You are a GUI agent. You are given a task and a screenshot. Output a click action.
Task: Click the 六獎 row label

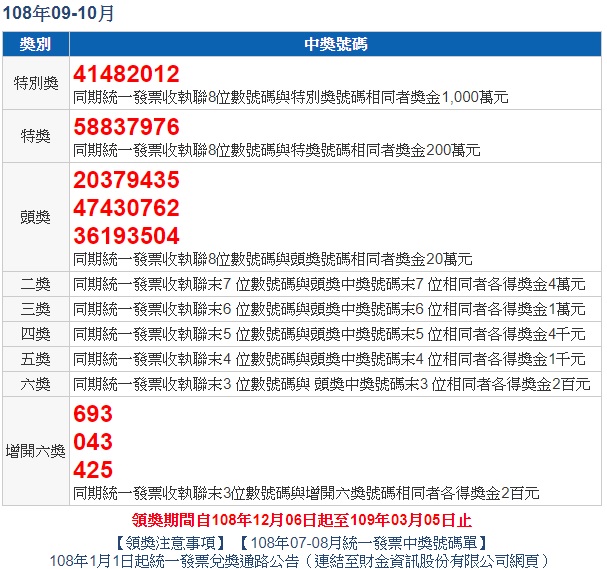point(36,383)
